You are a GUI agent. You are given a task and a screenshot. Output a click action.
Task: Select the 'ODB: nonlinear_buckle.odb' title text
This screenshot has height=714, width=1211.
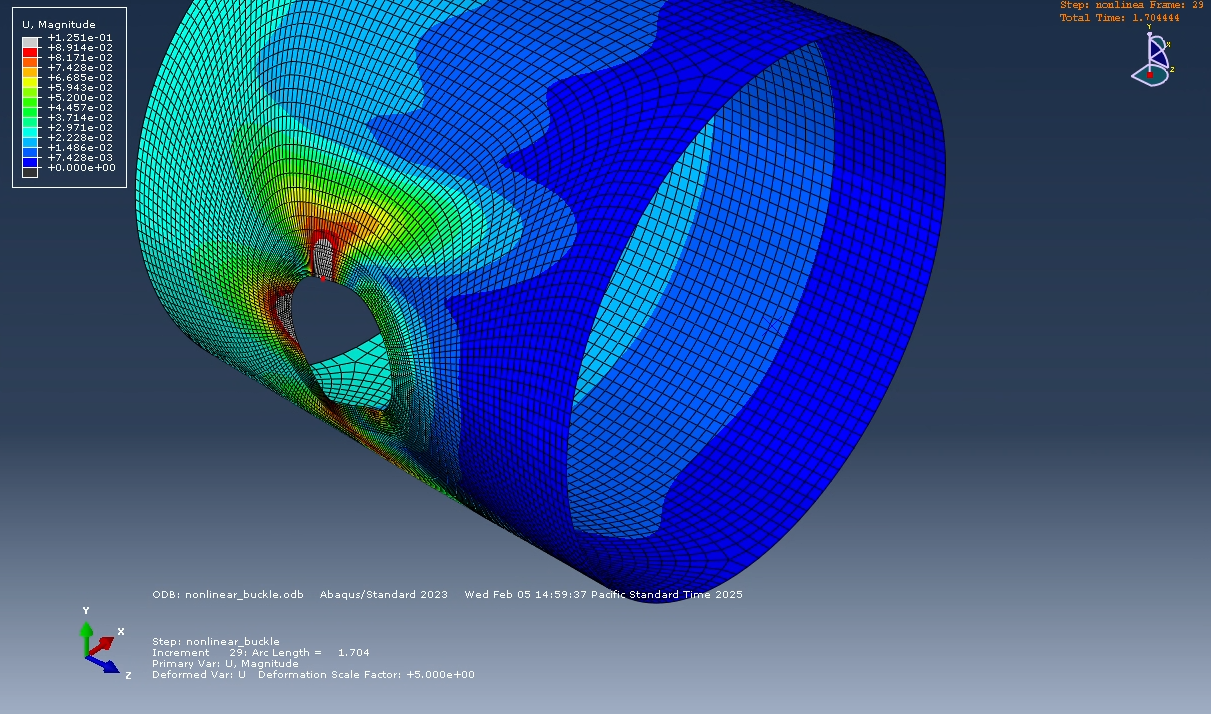(227, 594)
